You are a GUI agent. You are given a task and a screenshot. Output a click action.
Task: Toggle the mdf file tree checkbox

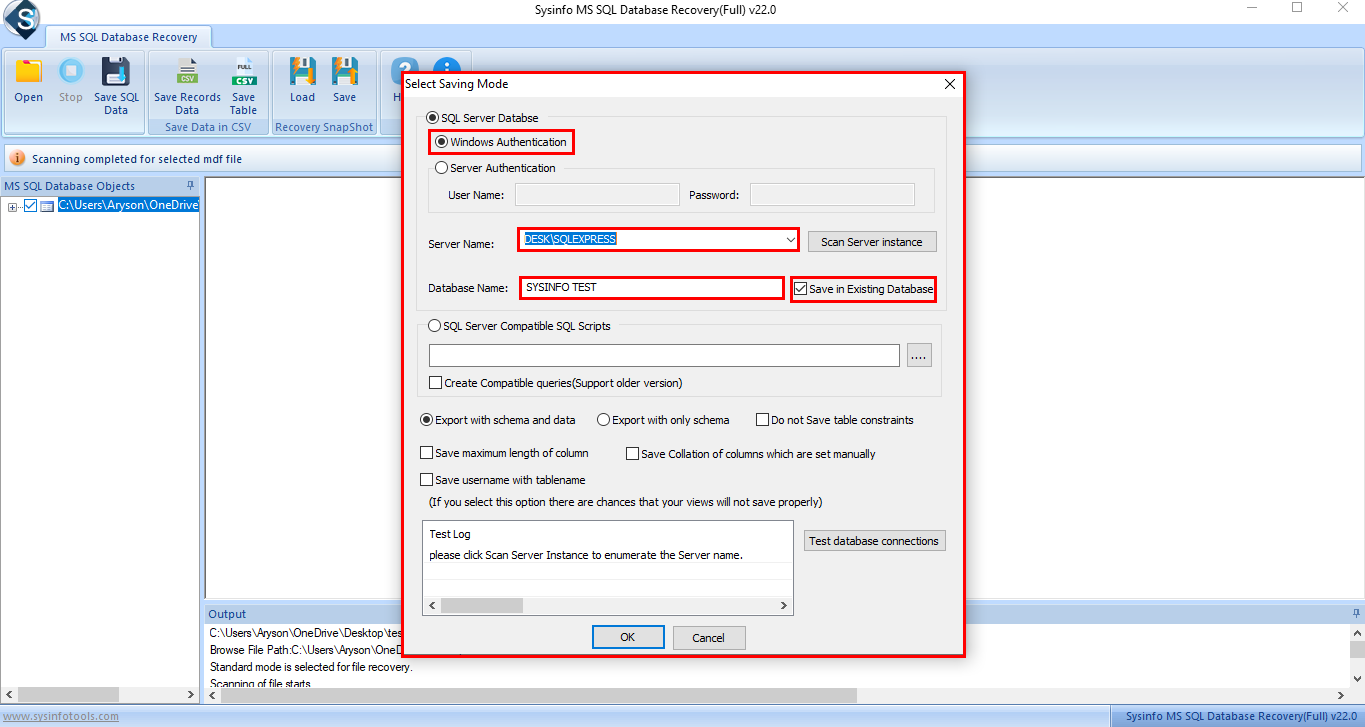(30, 206)
